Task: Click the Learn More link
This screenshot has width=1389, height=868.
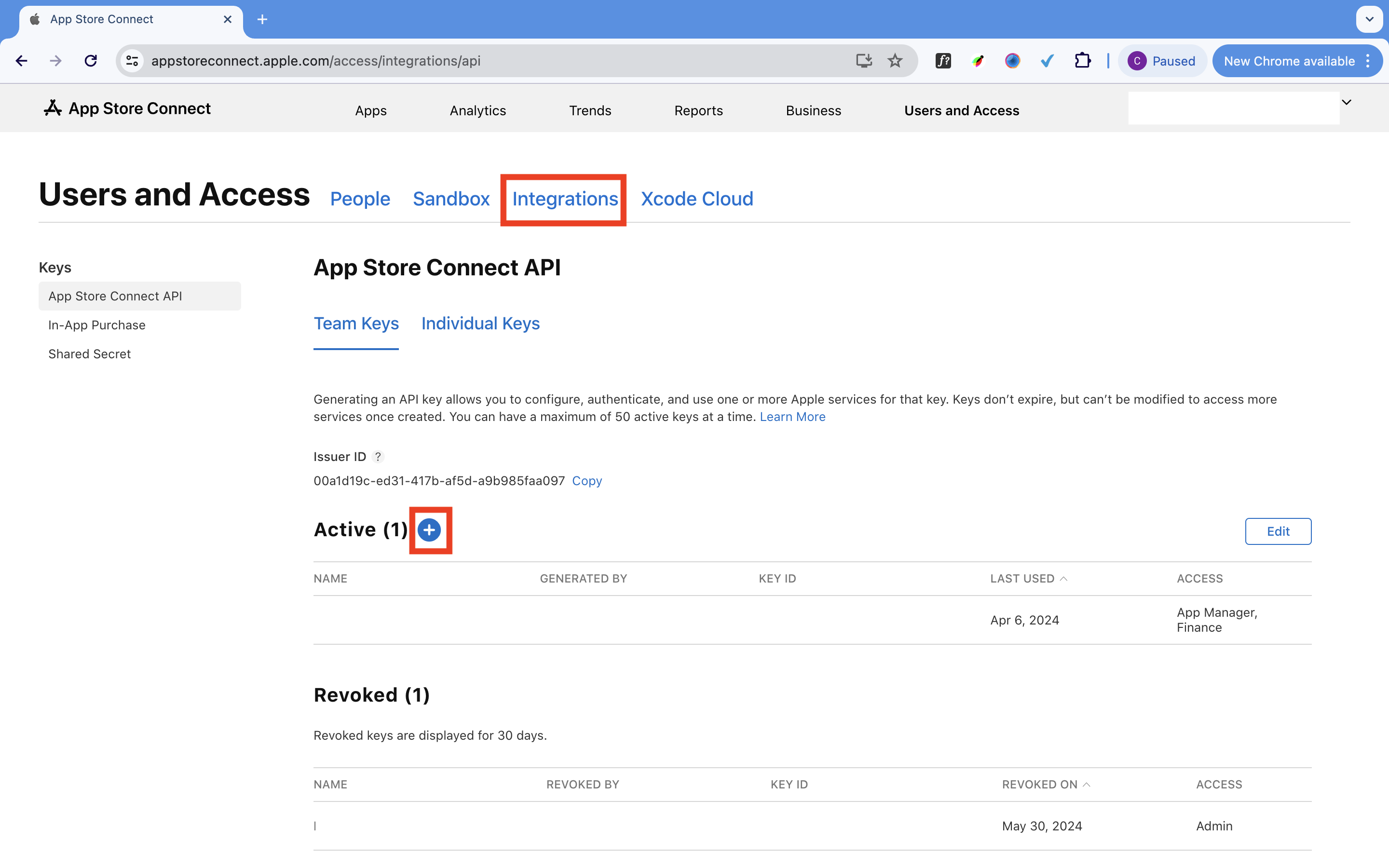Action: (793, 417)
